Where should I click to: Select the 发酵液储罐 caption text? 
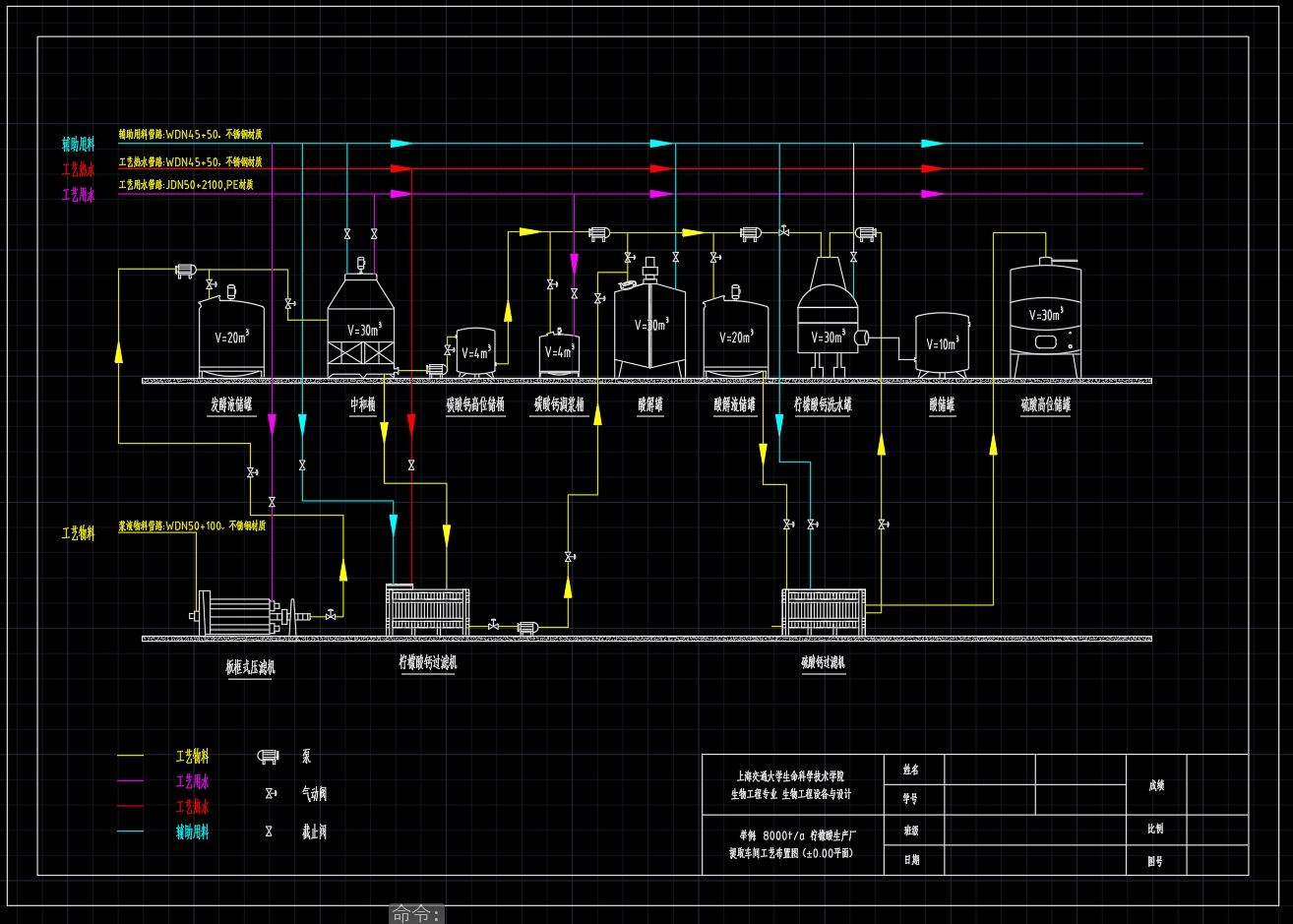point(231,405)
